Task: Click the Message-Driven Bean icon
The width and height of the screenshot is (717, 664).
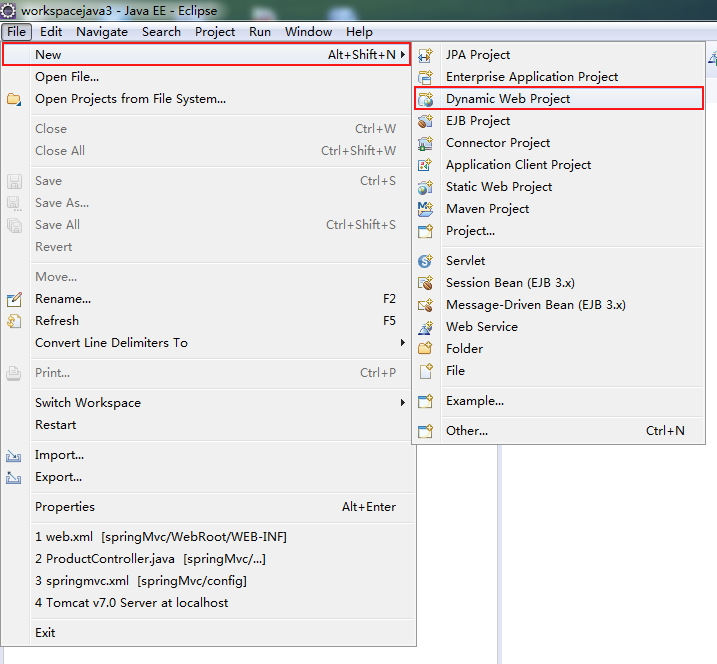Action: click(425, 305)
